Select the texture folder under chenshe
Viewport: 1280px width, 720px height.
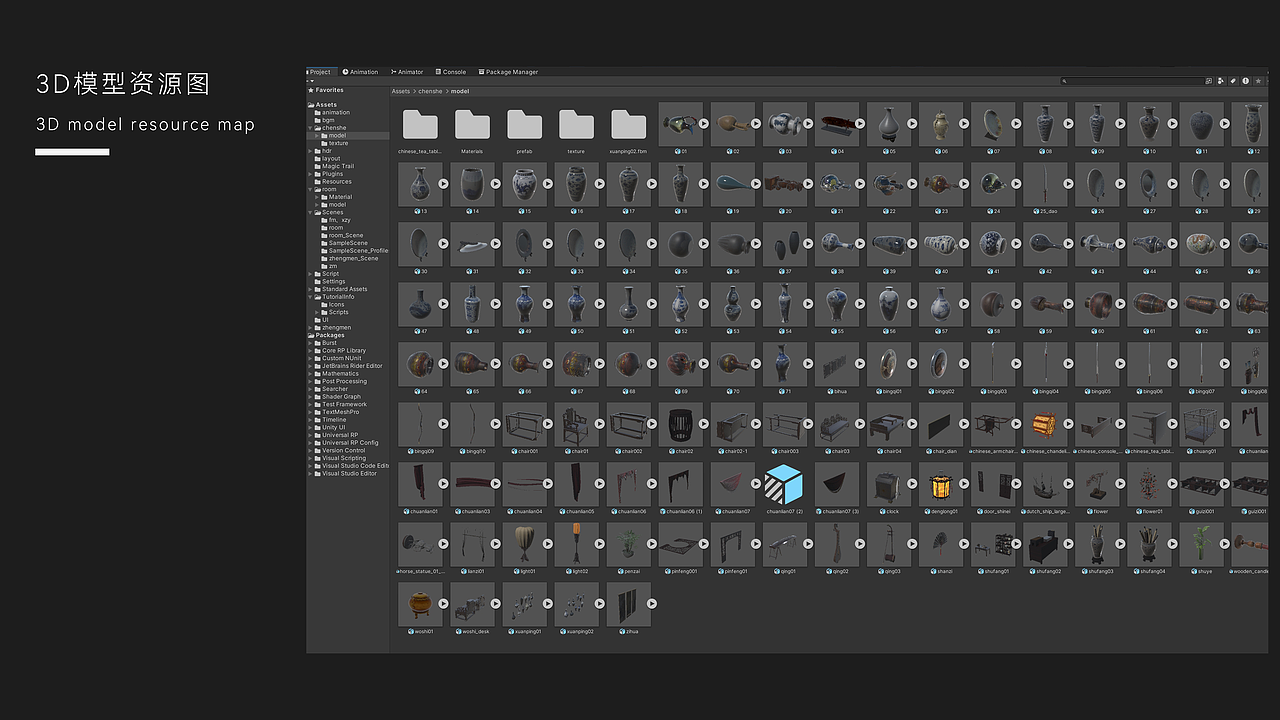click(338, 143)
